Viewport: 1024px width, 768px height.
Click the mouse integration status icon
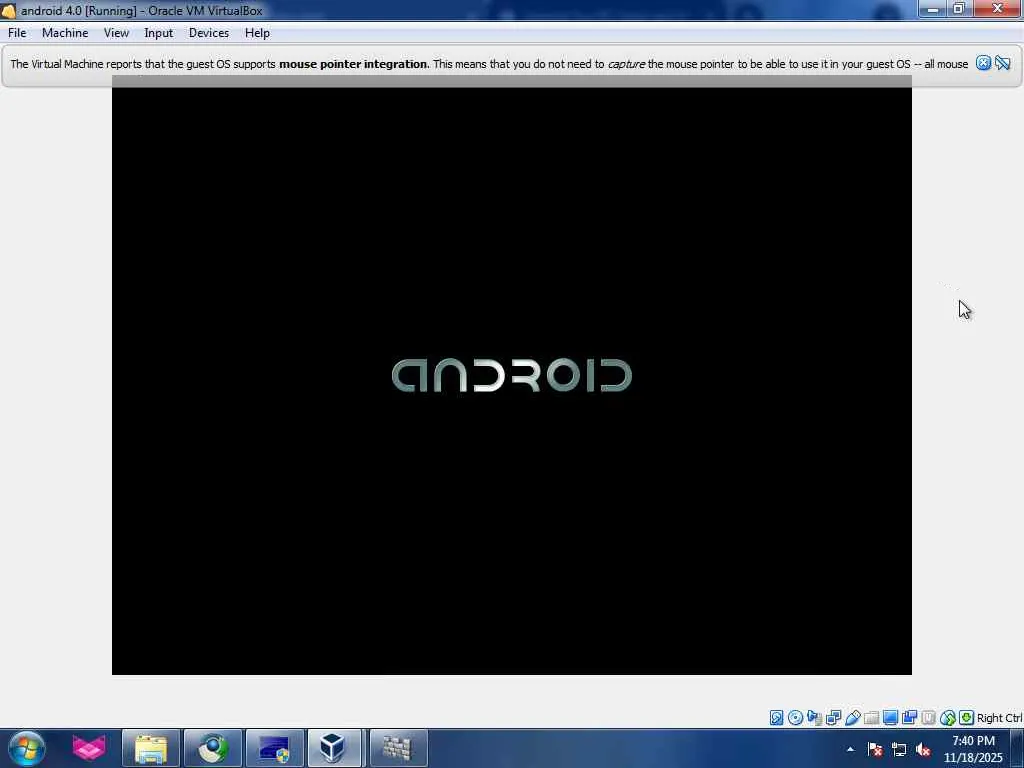click(x=948, y=718)
